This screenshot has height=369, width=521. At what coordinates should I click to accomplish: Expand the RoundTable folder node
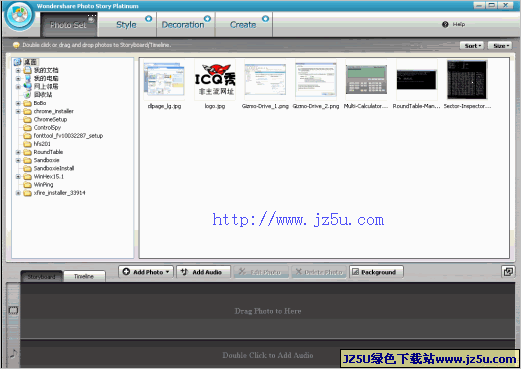click(18, 152)
